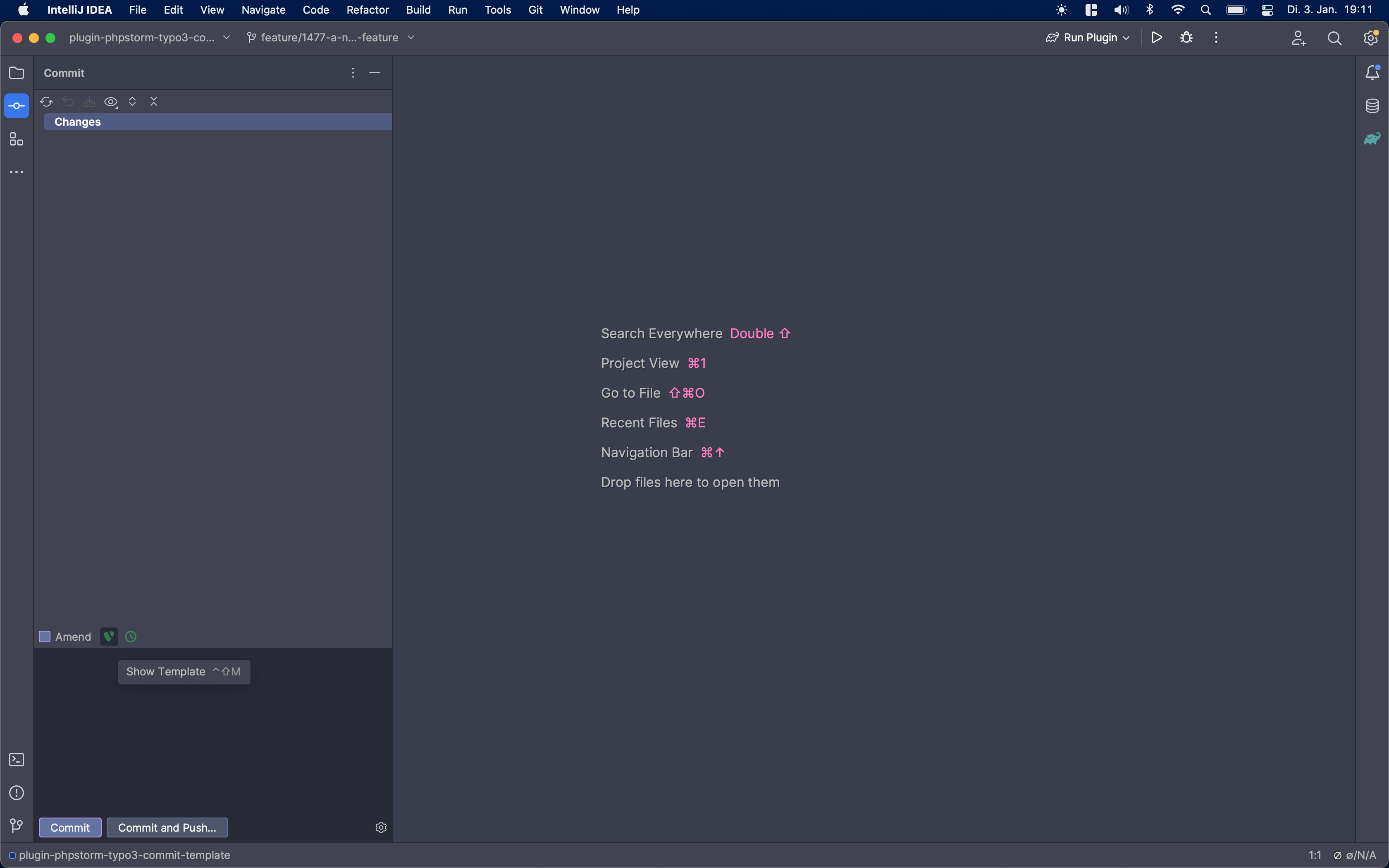Viewport: 1389px width, 868px height.
Task: Open the Git tool window icon
Action: tap(17, 825)
